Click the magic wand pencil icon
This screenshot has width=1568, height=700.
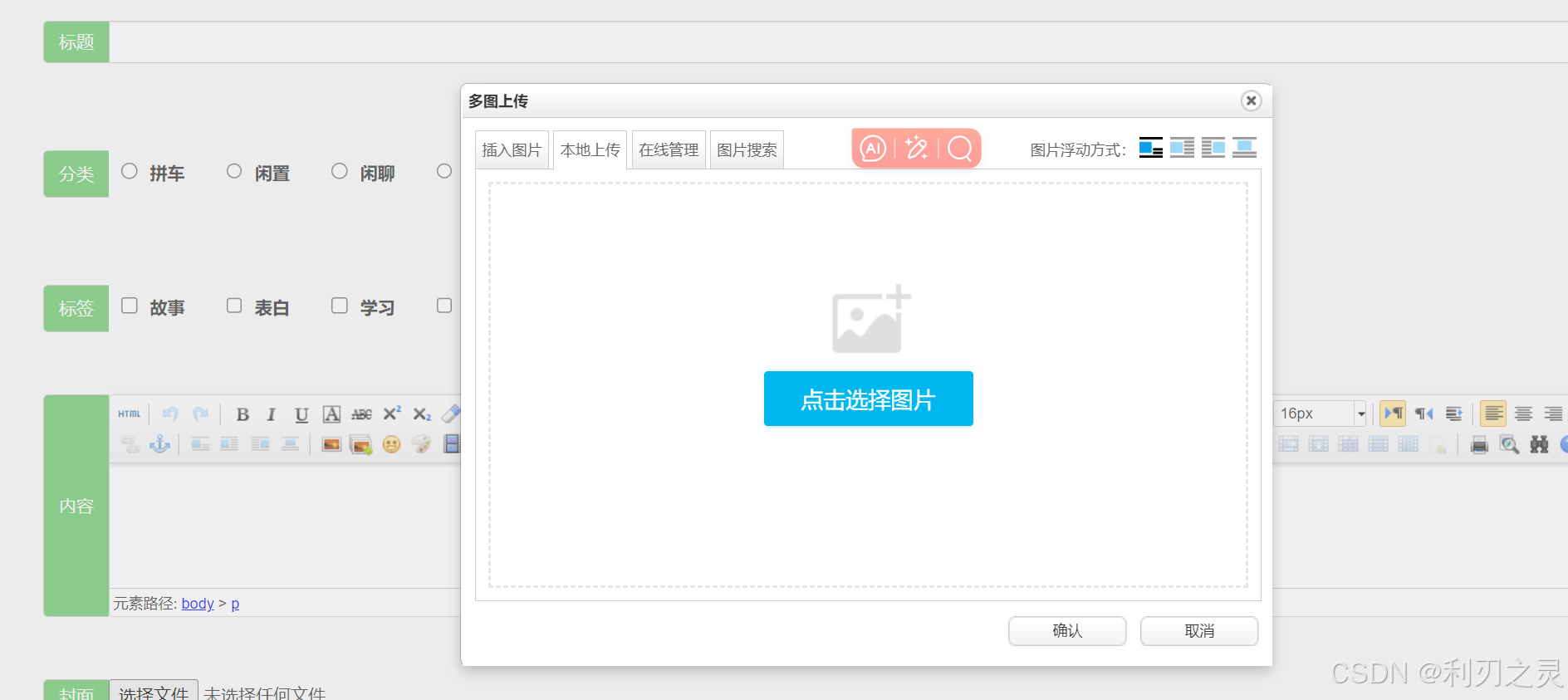(x=917, y=149)
